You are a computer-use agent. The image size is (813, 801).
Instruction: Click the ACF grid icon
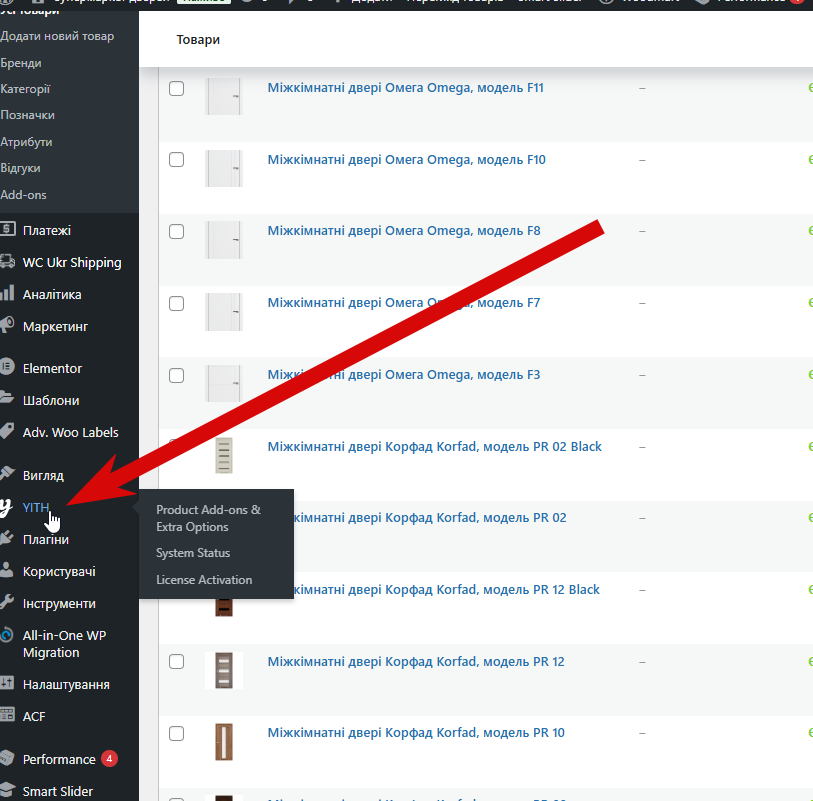tap(7, 714)
